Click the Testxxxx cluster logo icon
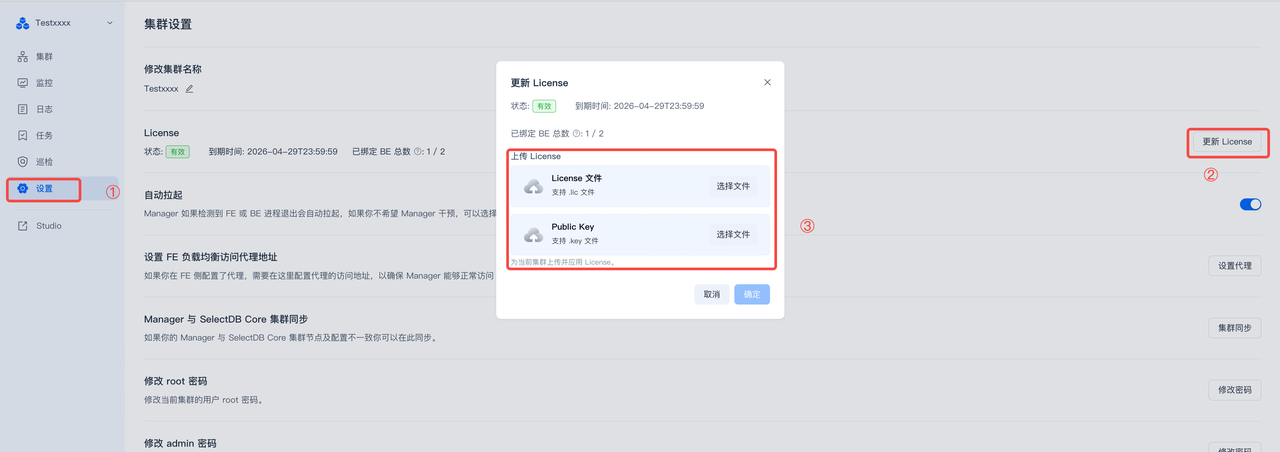Image resolution: width=1280 pixels, height=452 pixels. [23, 22]
